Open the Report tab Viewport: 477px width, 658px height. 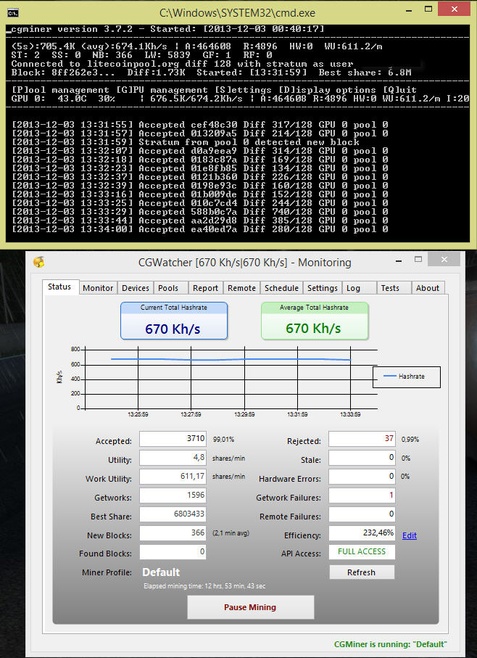pyautogui.click(x=205, y=288)
